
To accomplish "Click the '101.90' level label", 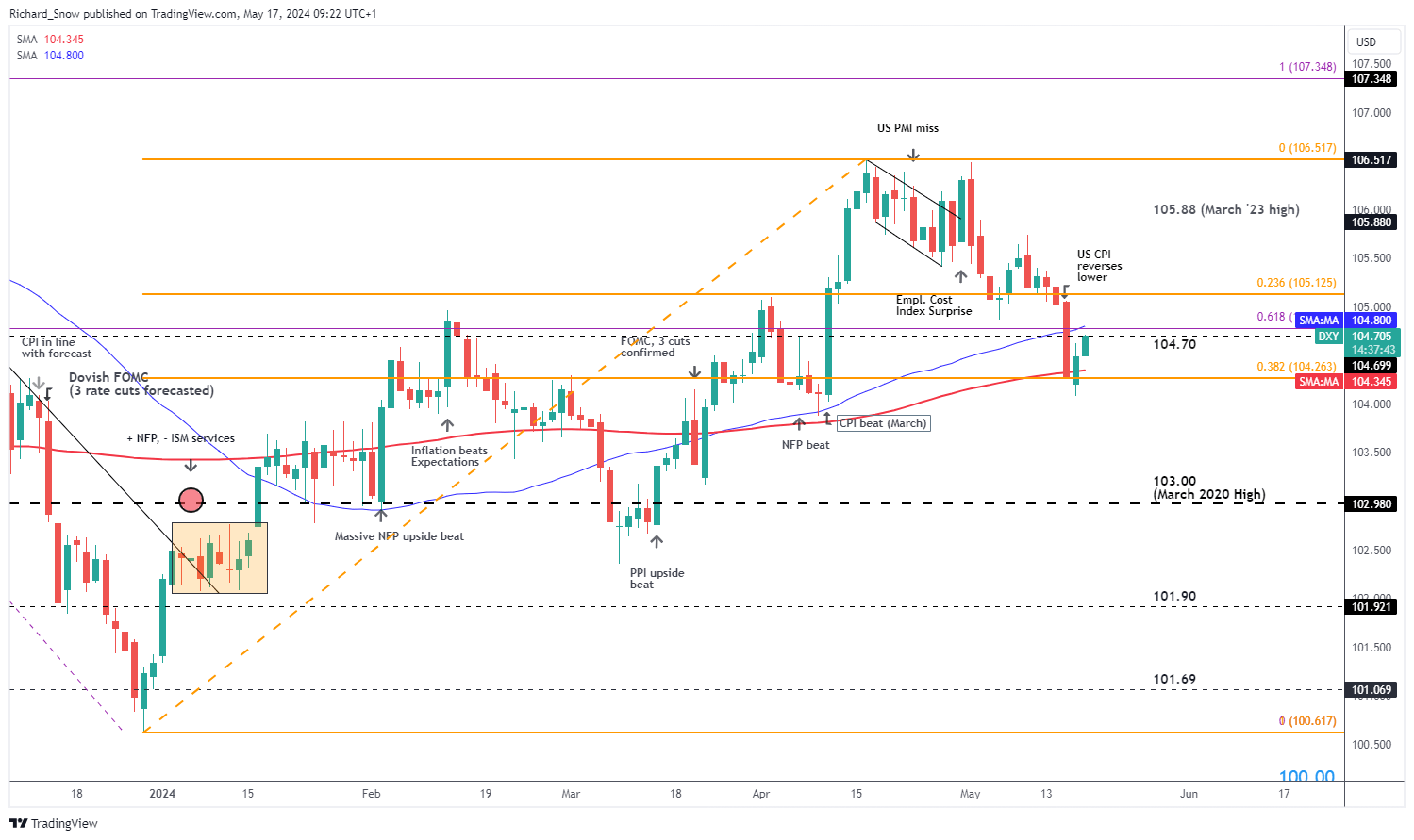I will tap(1174, 596).
